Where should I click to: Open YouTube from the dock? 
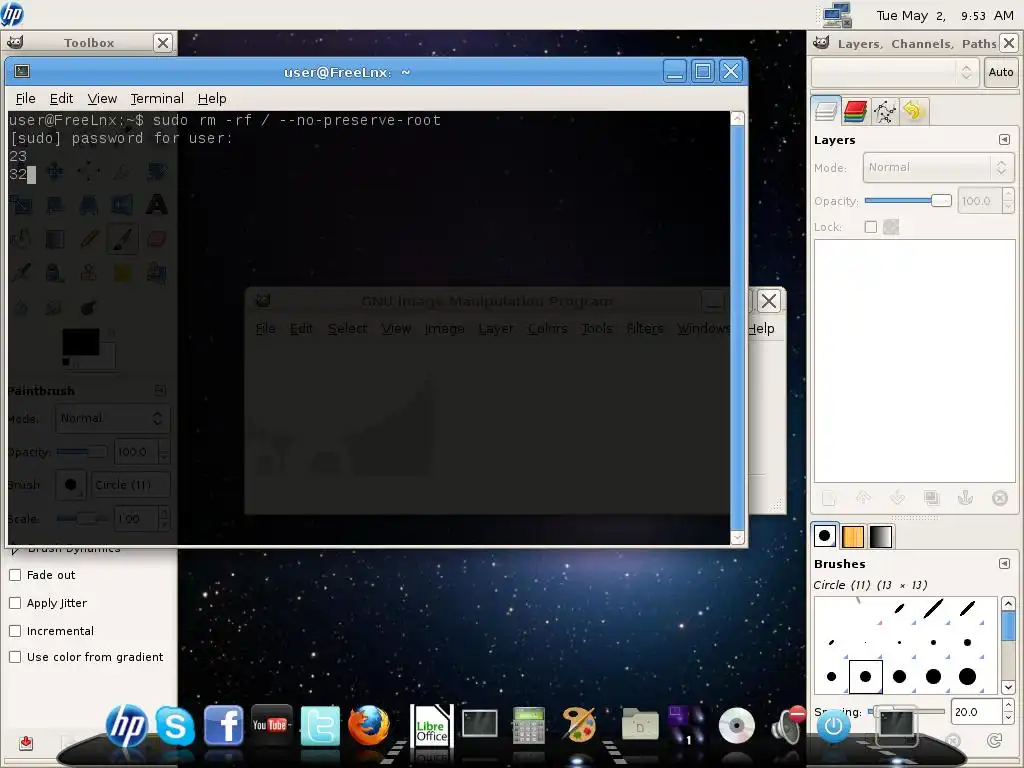pos(271,725)
